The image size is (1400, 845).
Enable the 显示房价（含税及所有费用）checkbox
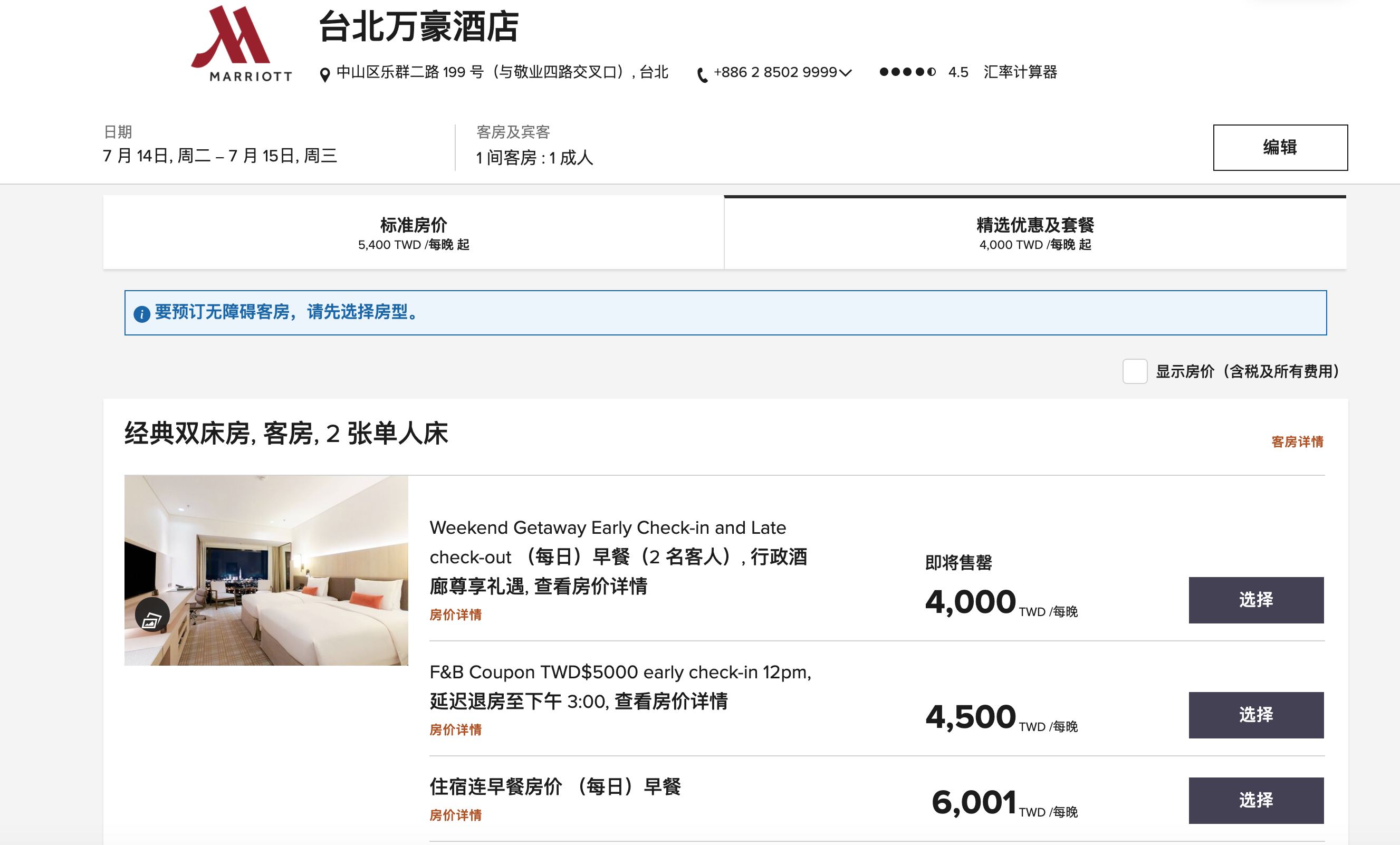click(1135, 372)
